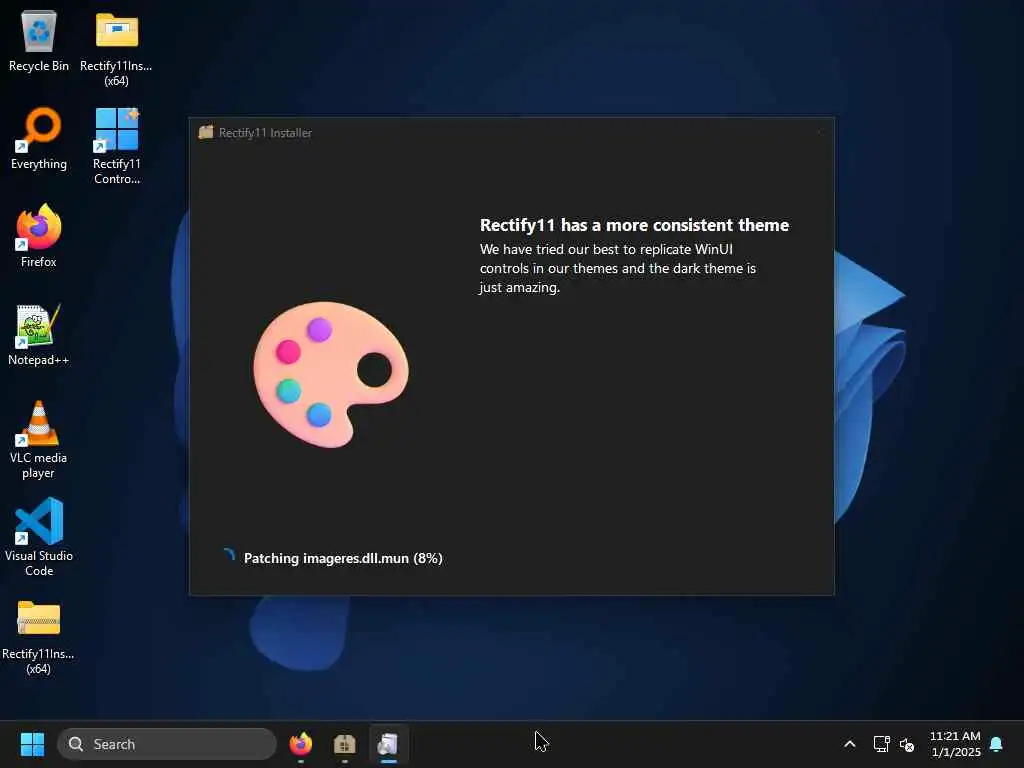Open the Visual Studio Code shortcut
Screen dimensions: 1024x768
tap(39, 537)
